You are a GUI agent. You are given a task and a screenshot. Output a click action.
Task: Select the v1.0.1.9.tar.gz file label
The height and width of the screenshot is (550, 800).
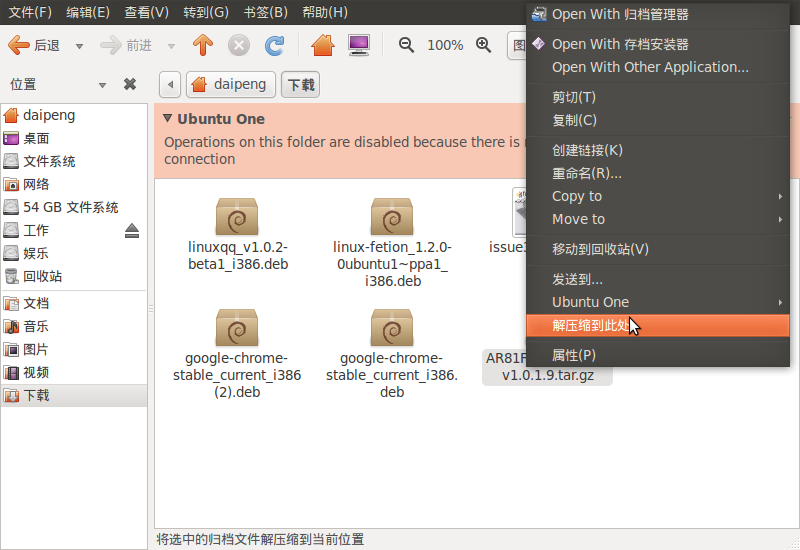(547, 375)
